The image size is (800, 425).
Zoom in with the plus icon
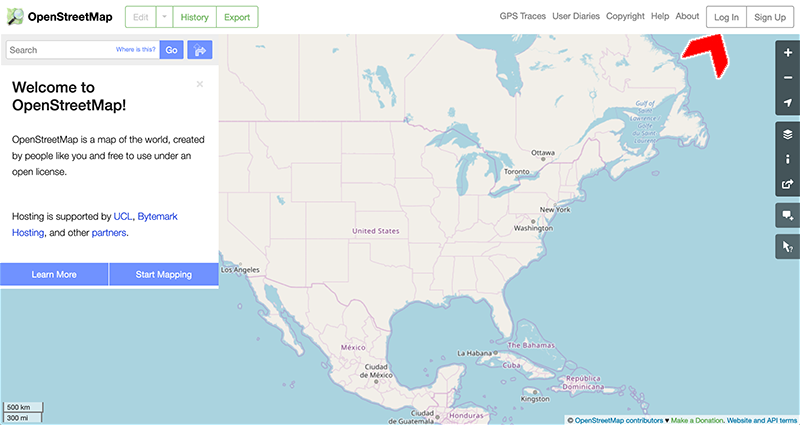click(788, 53)
